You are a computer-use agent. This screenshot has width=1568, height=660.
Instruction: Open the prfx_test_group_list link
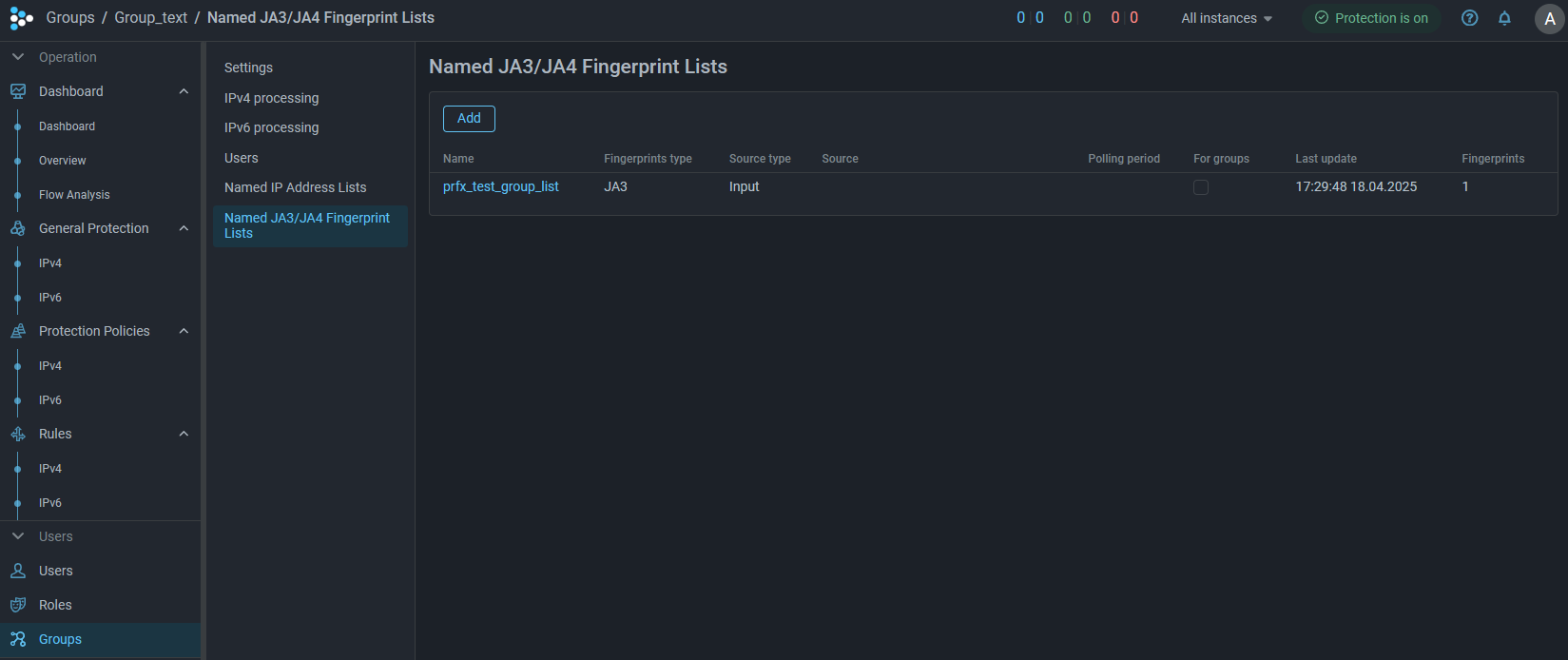pyautogui.click(x=500, y=186)
